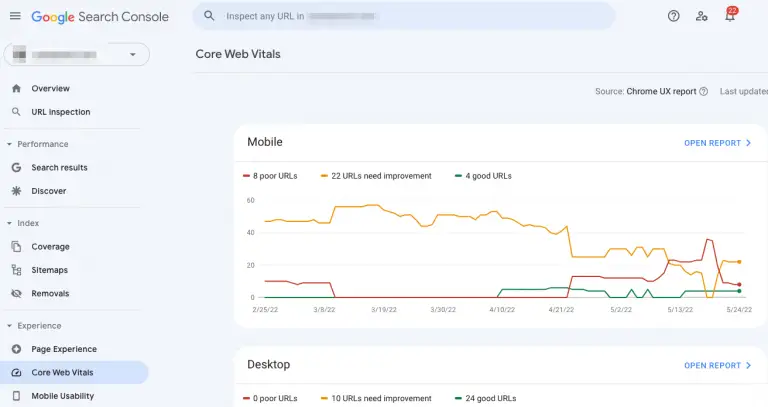Focus the Inspect any URL field
The image size is (768, 407).
[404, 16]
